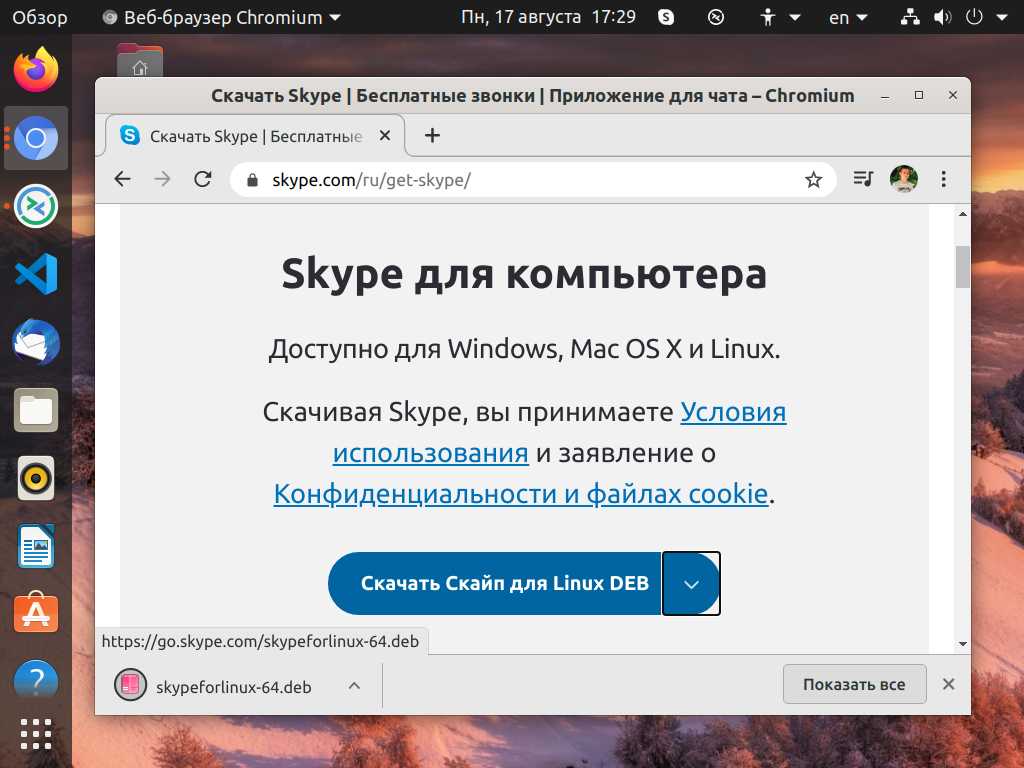The width and height of the screenshot is (1024, 768).
Task: Click the Показать все downloads button
Action: (854, 685)
